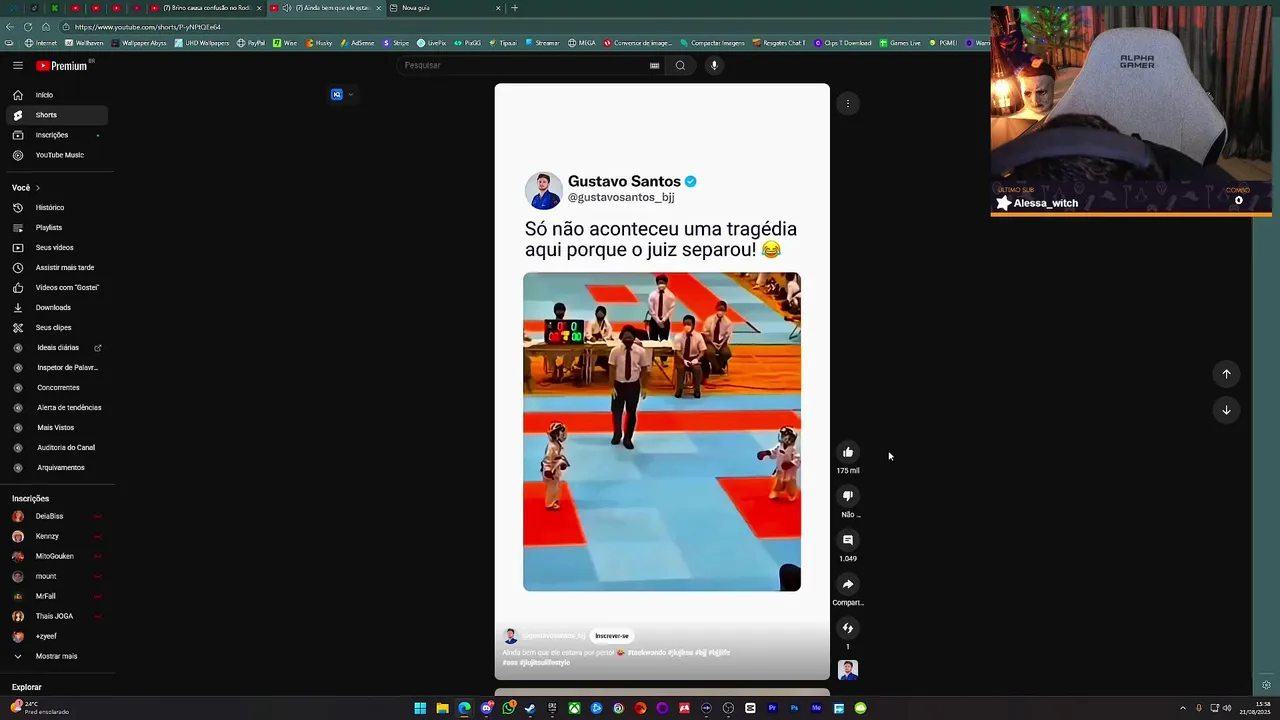Open Ideais diárias extension link
Viewport: 1280px width, 720px height.
tap(57, 348)
